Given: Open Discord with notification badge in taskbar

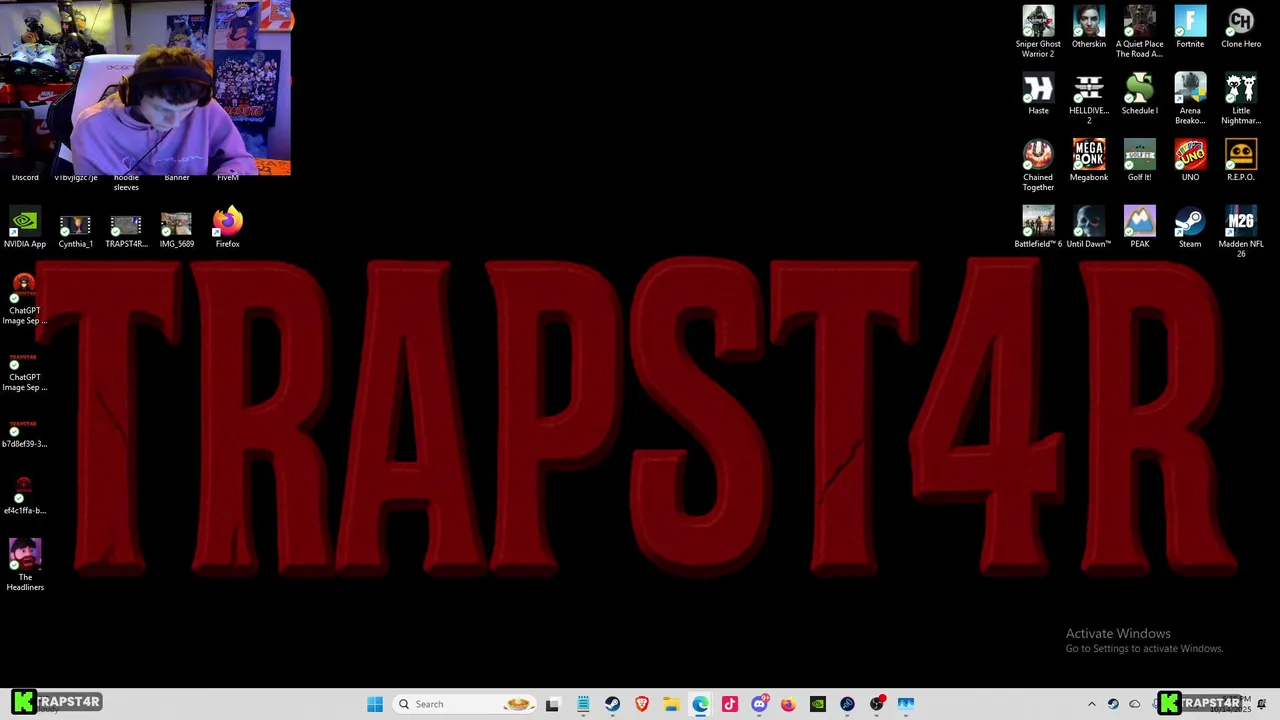Looking at the screenshot, I should click(759, 704).
